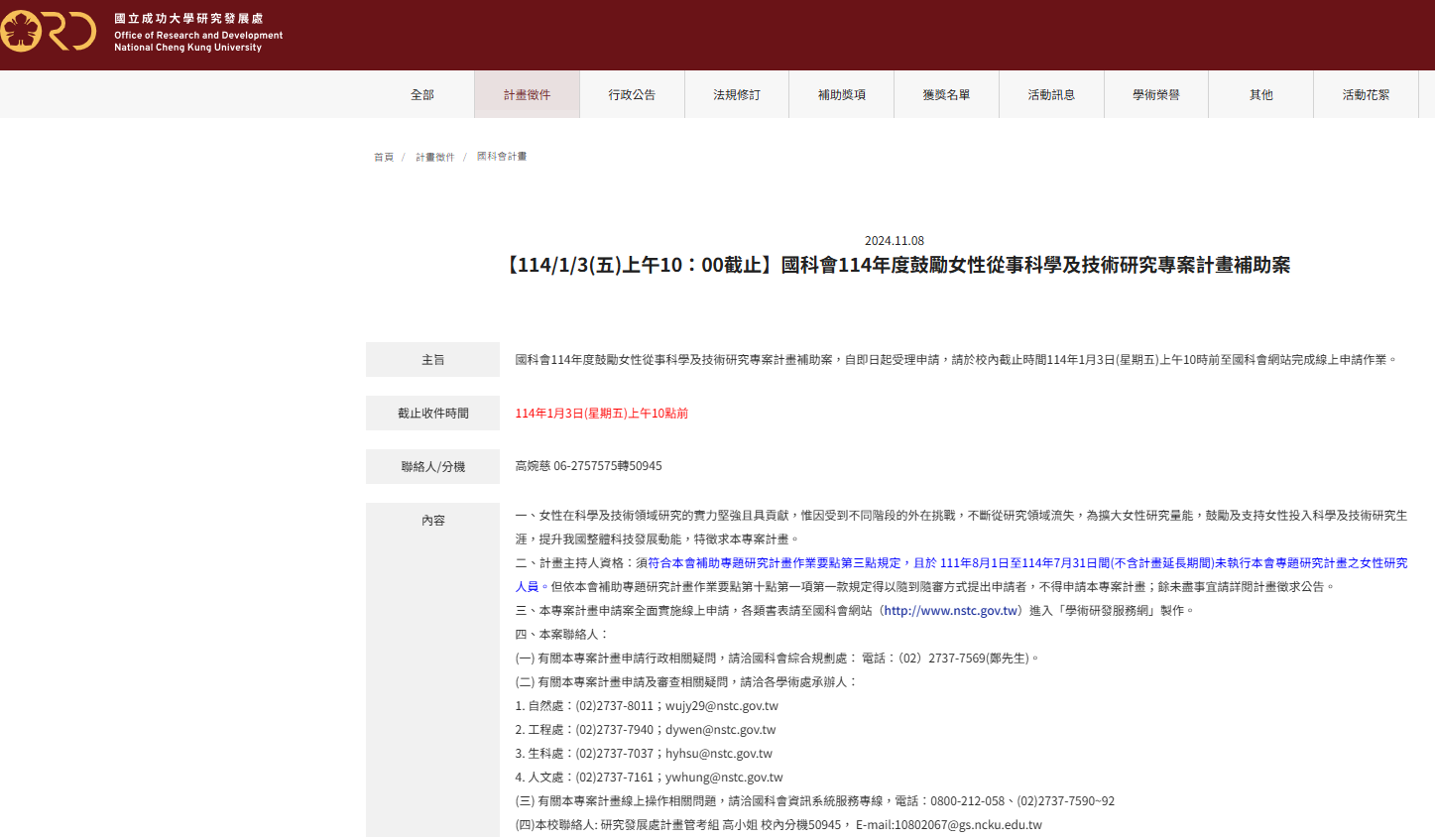Click 計畫徵件 breadcrumb link
Viewport: 1435px width, 840px height.
[434, 158]
